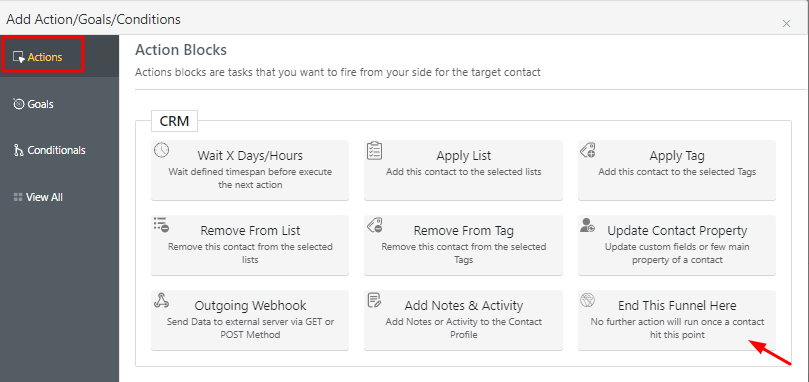
Task: Click the tag-plus icon on Apply Tag
Action: (x=588, y=150)
